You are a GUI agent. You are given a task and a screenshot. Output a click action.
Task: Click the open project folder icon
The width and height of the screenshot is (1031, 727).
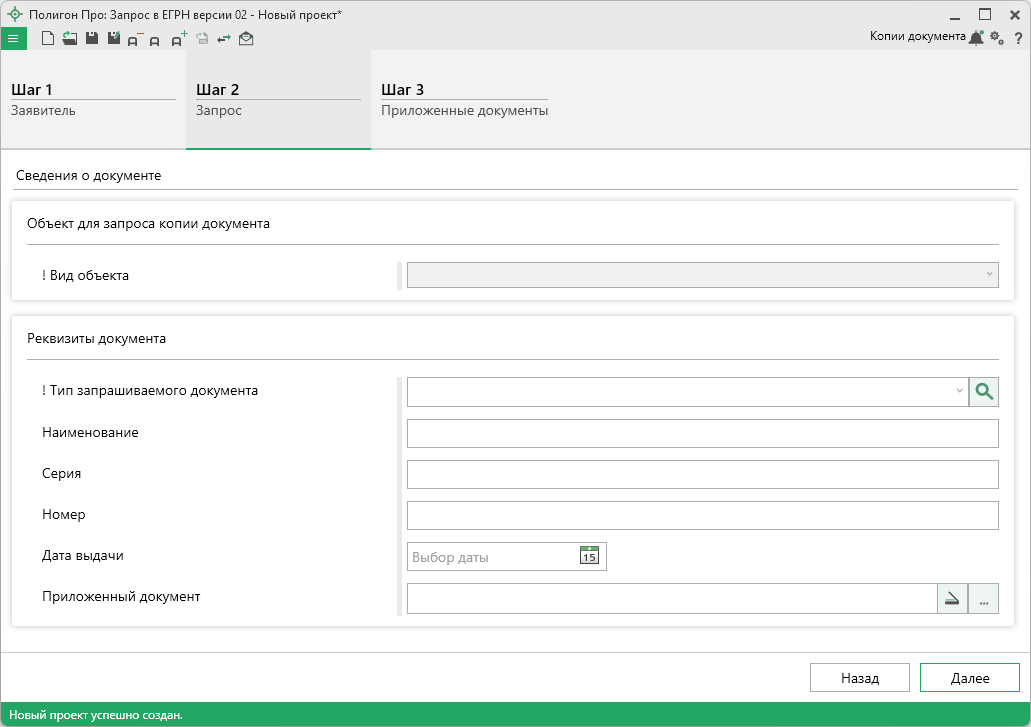coord(69,39)
